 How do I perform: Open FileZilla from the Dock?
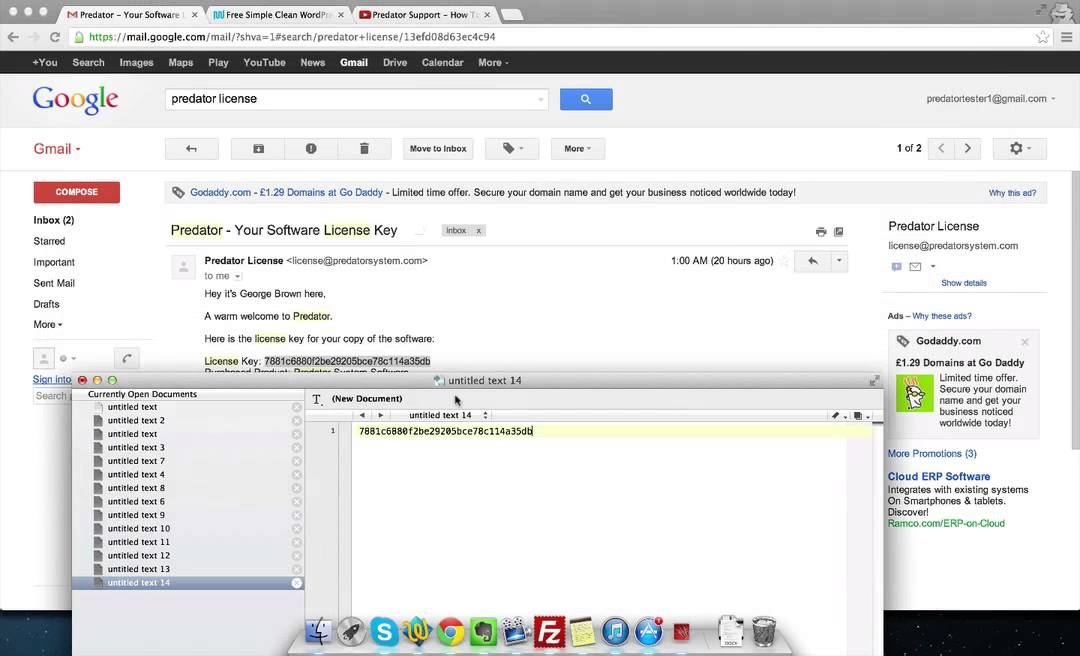549,631
